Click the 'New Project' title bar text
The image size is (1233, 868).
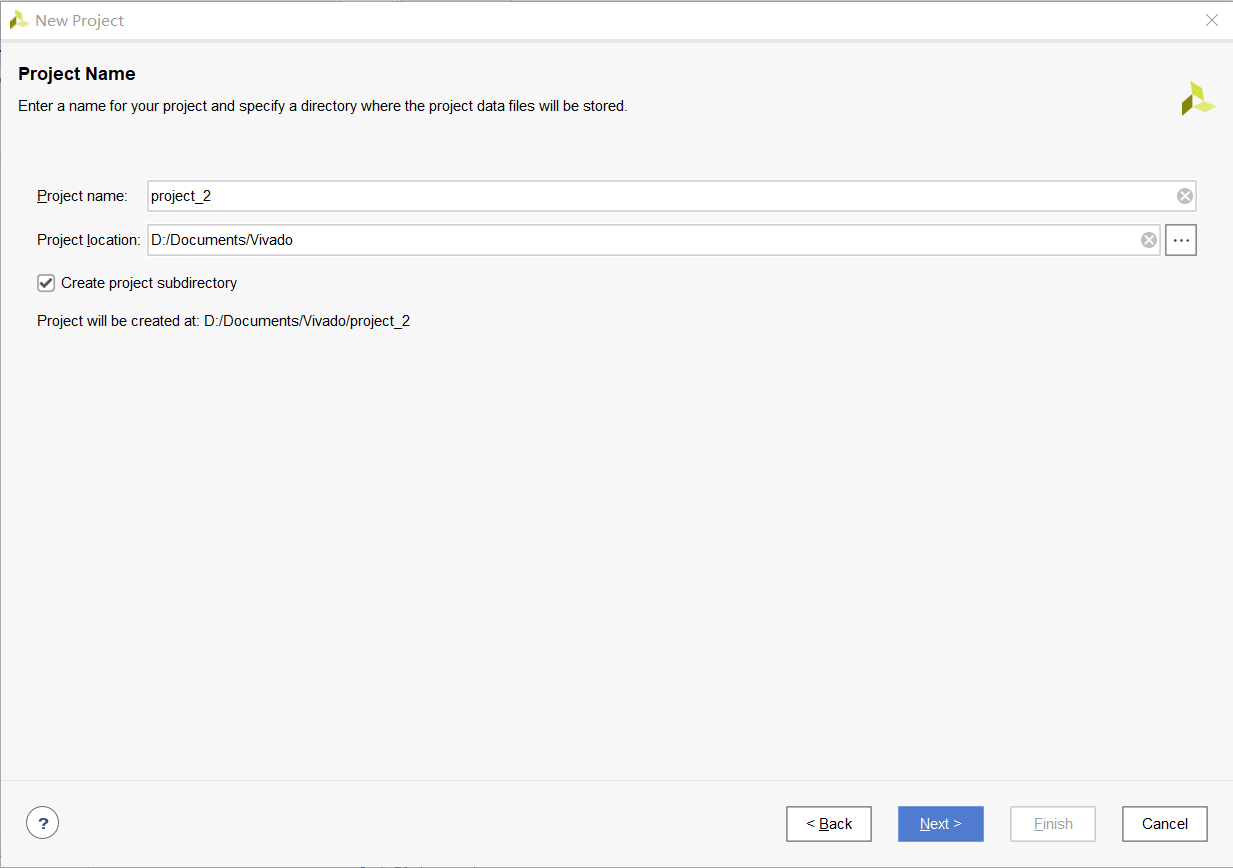pyautogui.click(x=79, y=20)
